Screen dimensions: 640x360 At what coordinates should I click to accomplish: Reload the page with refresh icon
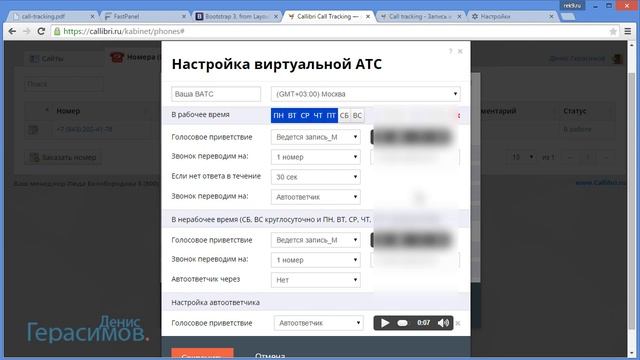point(41,31)
